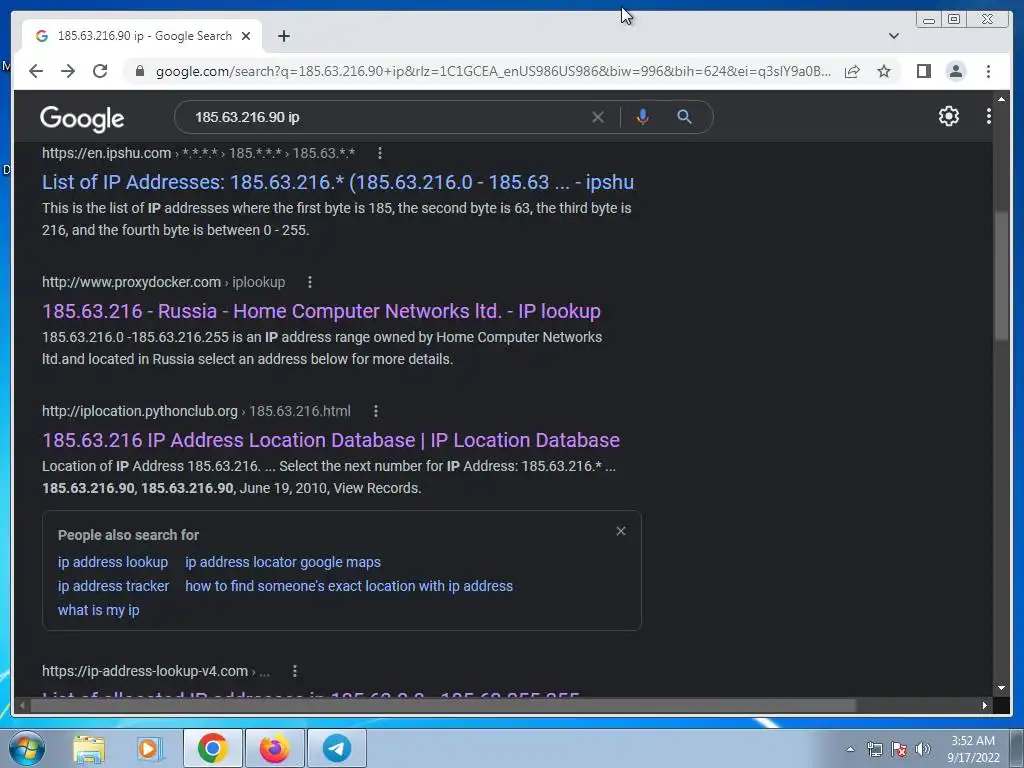Open the Chrome side panel icon
This screenshot has height=768, width=1024.
(923, 71)
